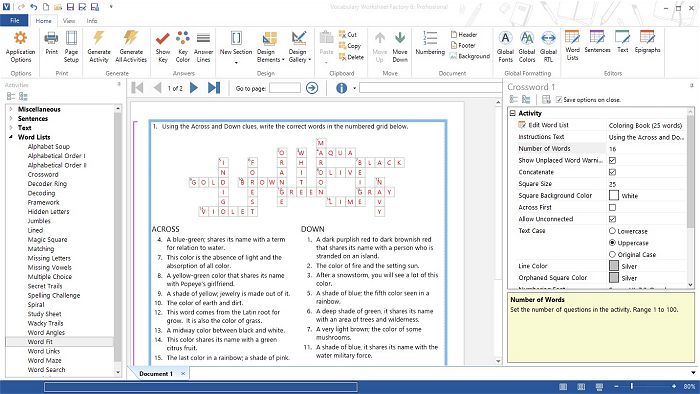
Task: Open the File menu
Action: coord(14,21)
